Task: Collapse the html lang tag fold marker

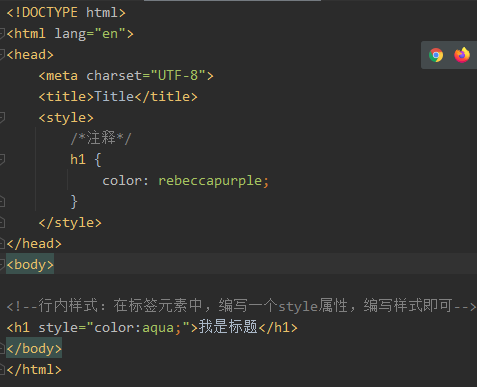Action: tap(2, 33)
